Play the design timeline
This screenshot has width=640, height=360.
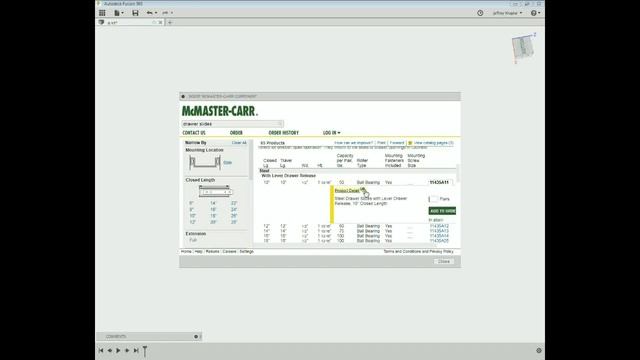click(x=118, y=351)
